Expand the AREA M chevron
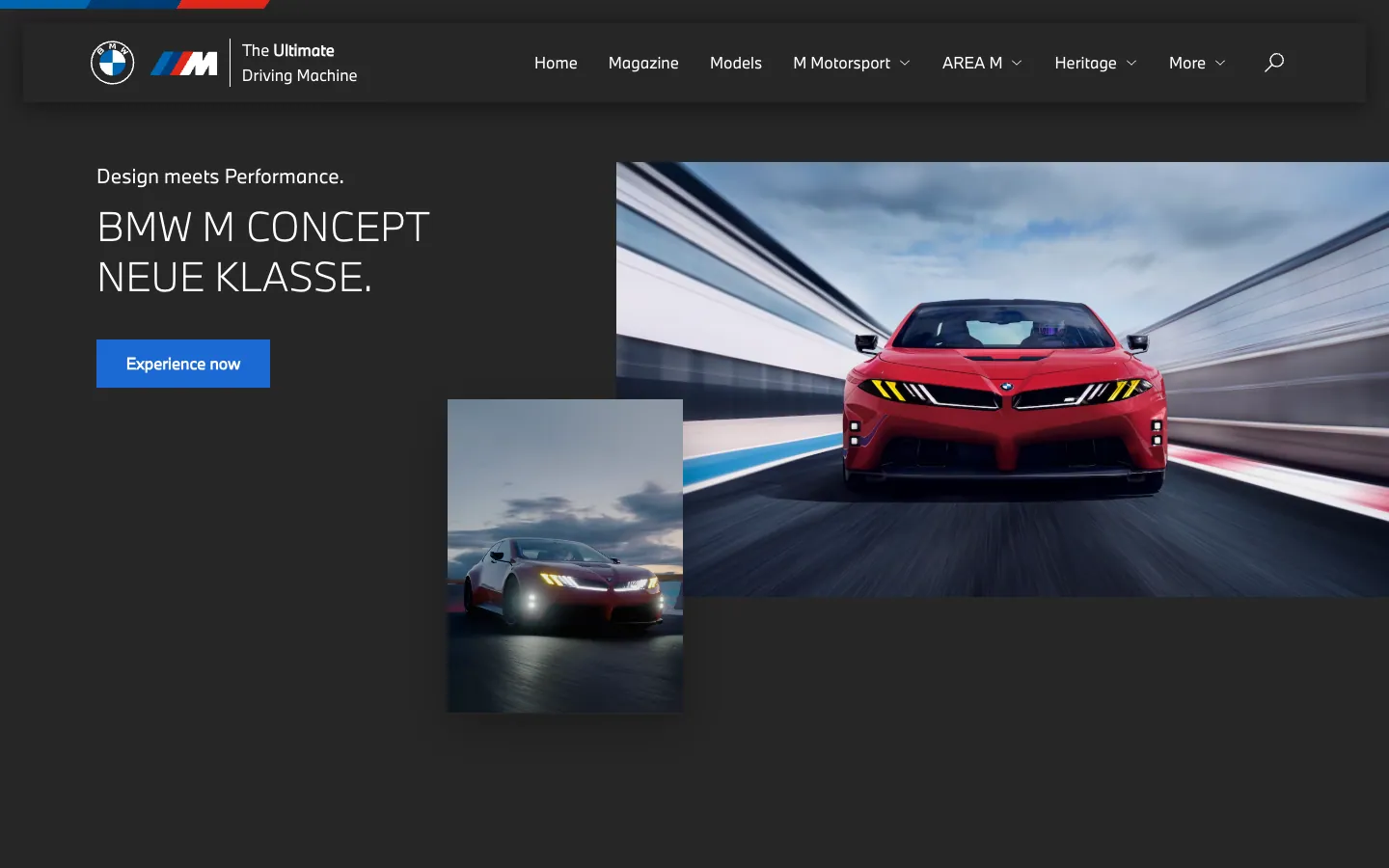 point(1017,63)
